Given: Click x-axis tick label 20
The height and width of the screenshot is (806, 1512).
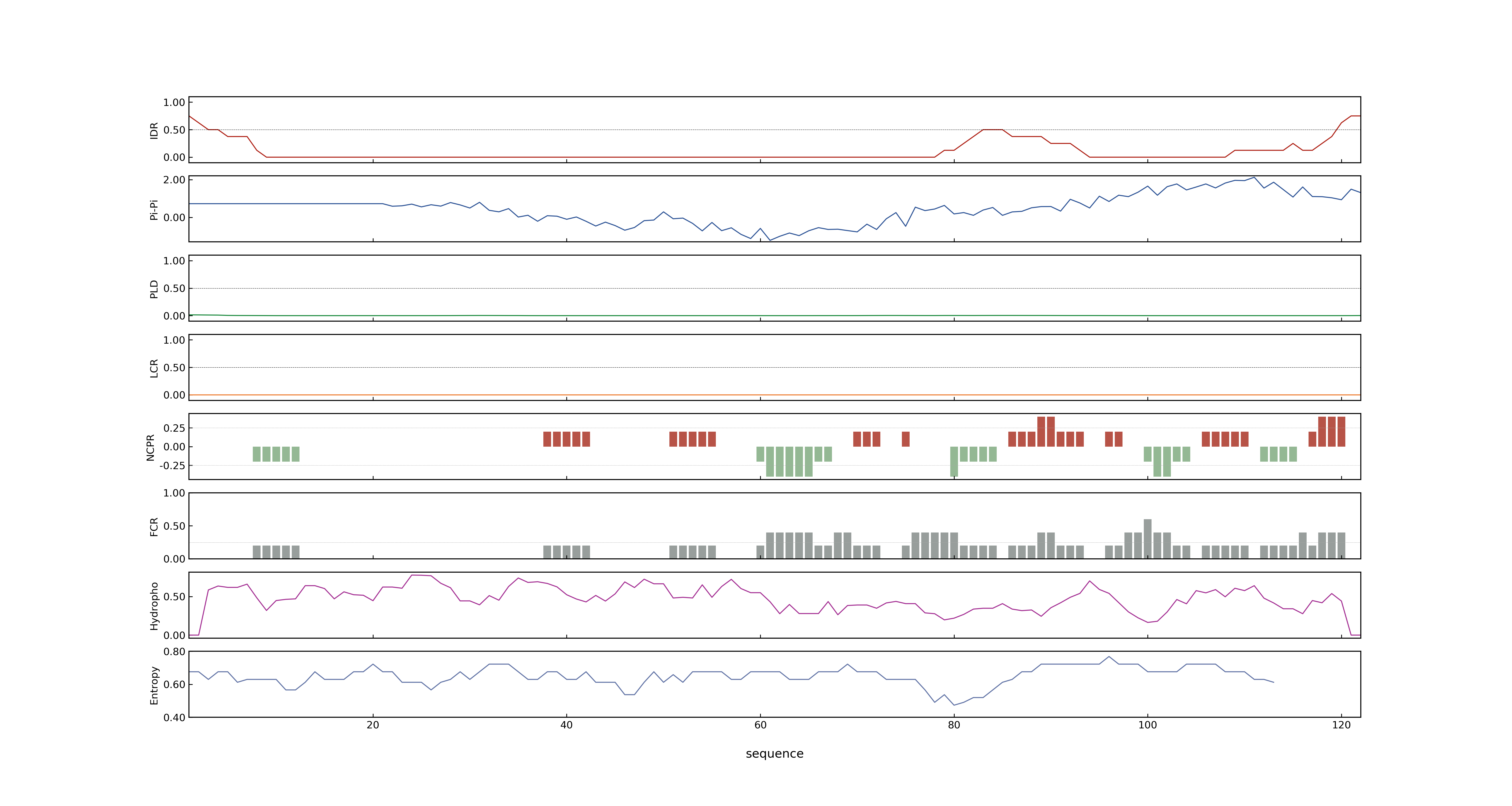Looking at the screenshot, I should click(373, 725).
